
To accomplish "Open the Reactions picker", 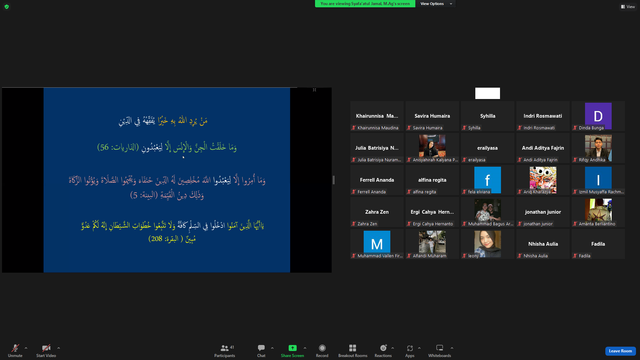I will 383,350.
